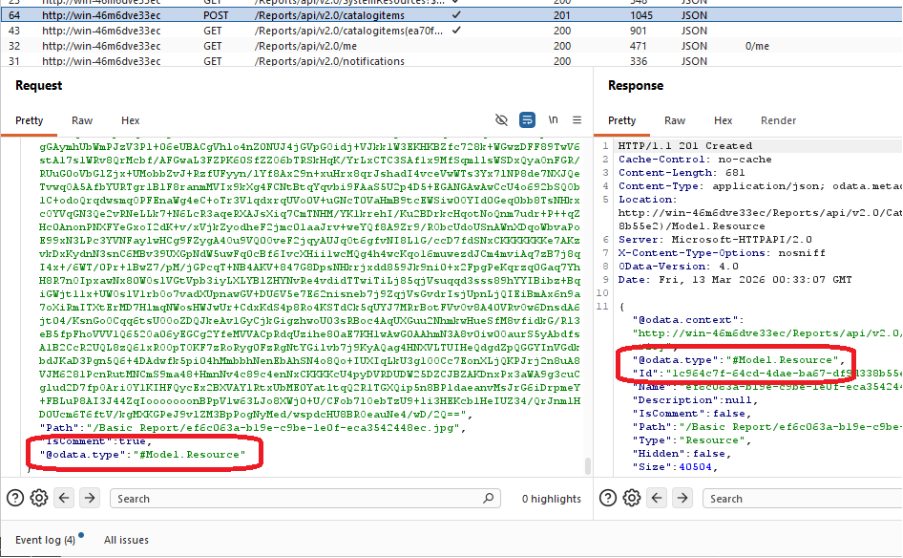This screenshot has height=558, width=903.
Task: Open Response search settings gear icon
Action: (x=632, y=498)
